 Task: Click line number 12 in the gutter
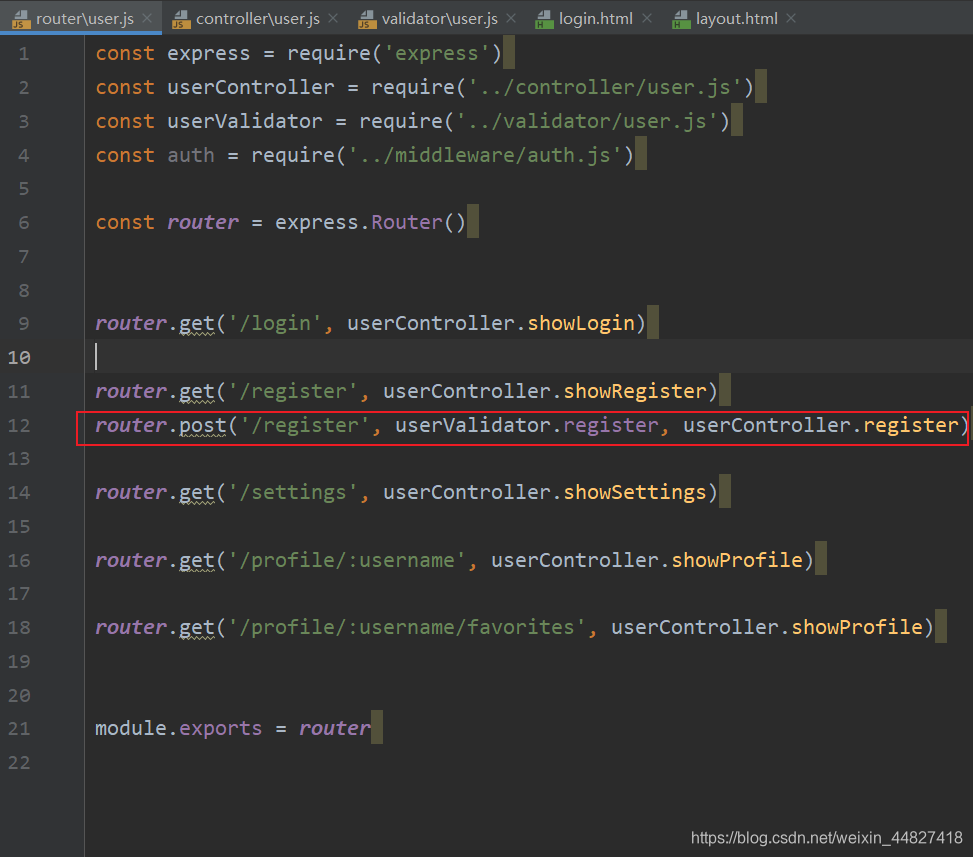point(19,426)
